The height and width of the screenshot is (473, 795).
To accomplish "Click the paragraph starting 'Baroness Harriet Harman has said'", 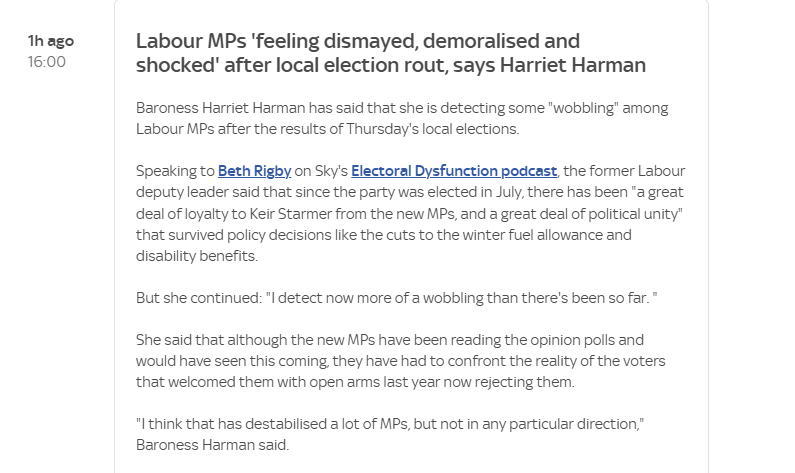I will (402, 118).
